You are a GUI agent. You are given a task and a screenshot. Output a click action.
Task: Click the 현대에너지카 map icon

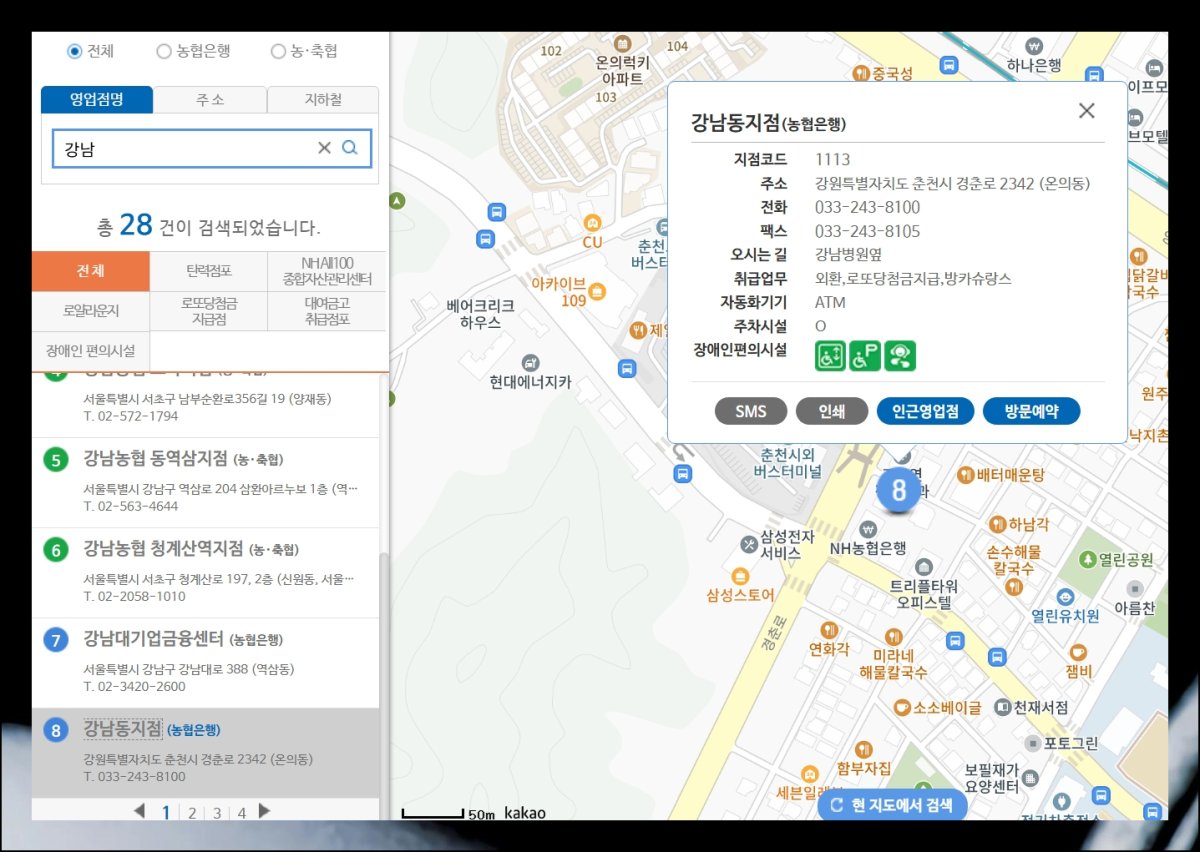(x=531, y=362)
